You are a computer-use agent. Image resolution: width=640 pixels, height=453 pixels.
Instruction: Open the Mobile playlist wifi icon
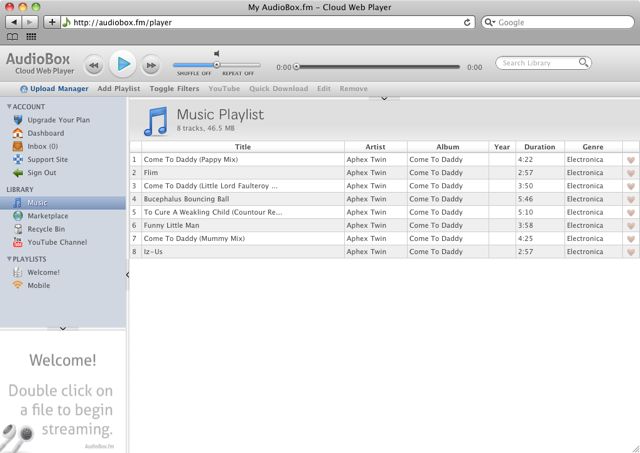click(18, 285)
